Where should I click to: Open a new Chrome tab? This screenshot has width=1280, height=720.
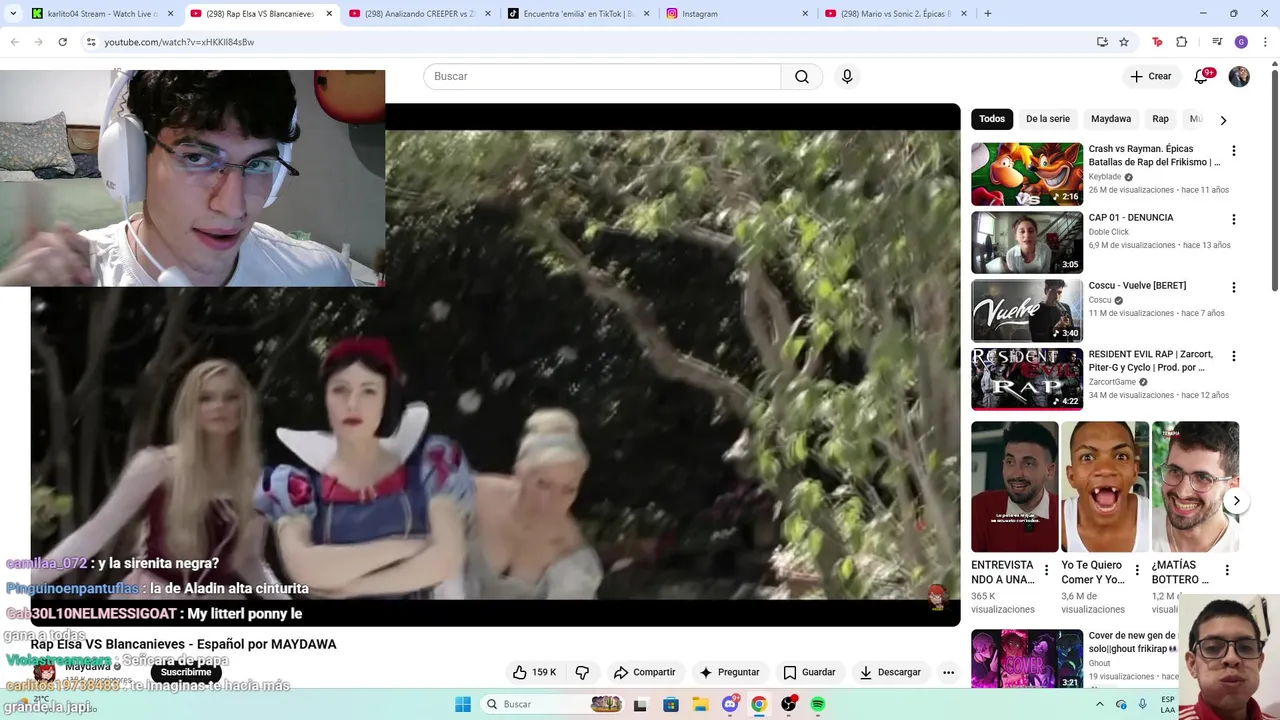988,14
